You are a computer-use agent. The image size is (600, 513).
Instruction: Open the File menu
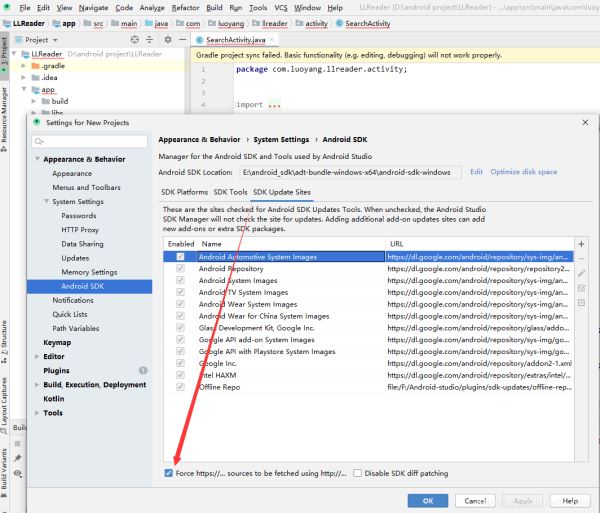point(24,8)
